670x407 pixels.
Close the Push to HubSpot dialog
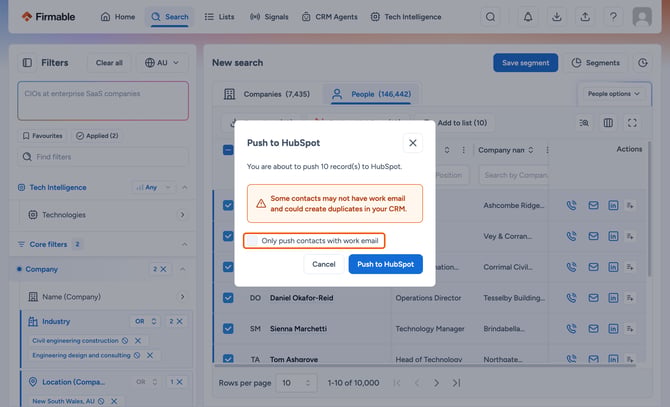(412, 143)
